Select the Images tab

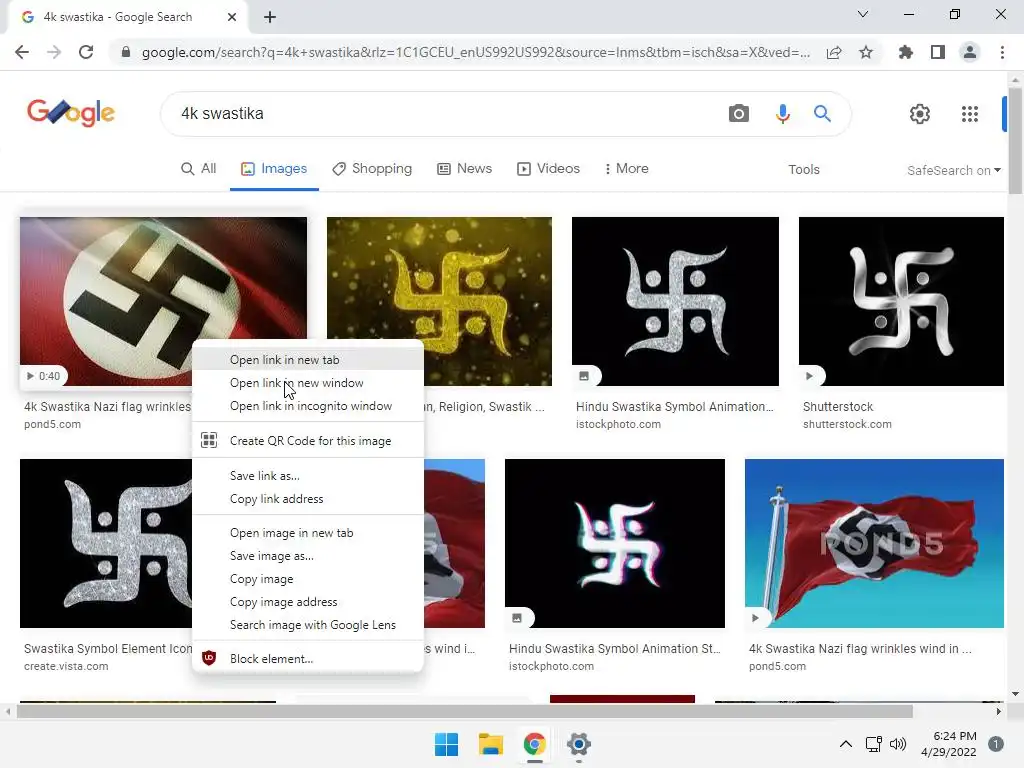274,168
